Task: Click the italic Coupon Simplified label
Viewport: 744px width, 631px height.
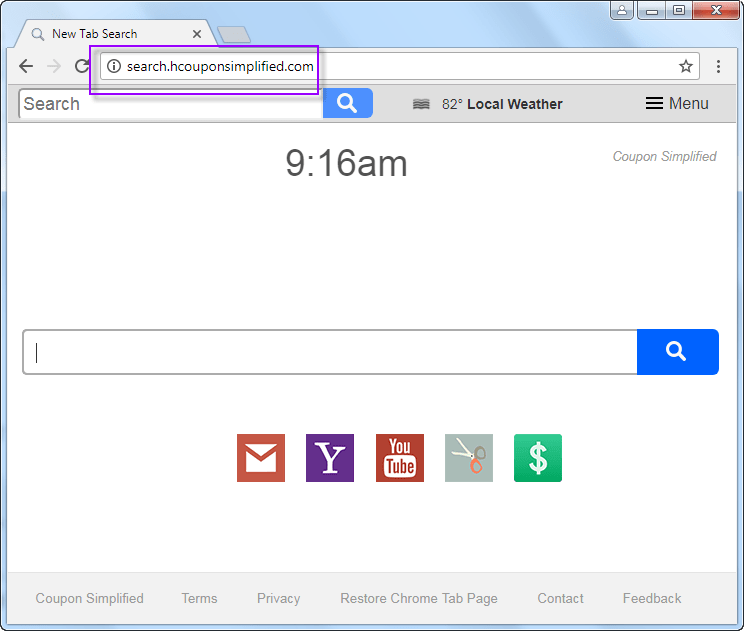Action: tap(664, 156)
